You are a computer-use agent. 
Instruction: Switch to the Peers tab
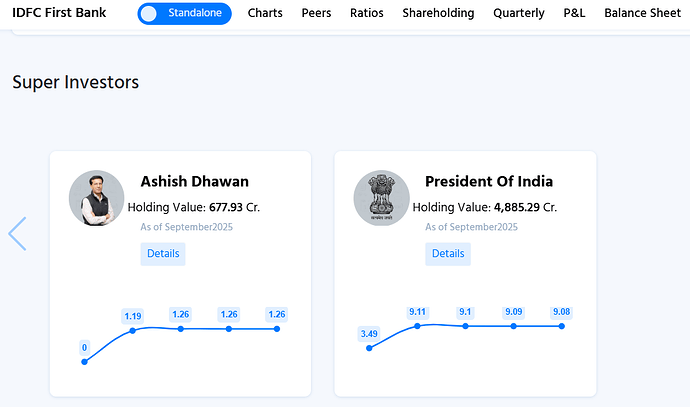pos(316,14)
